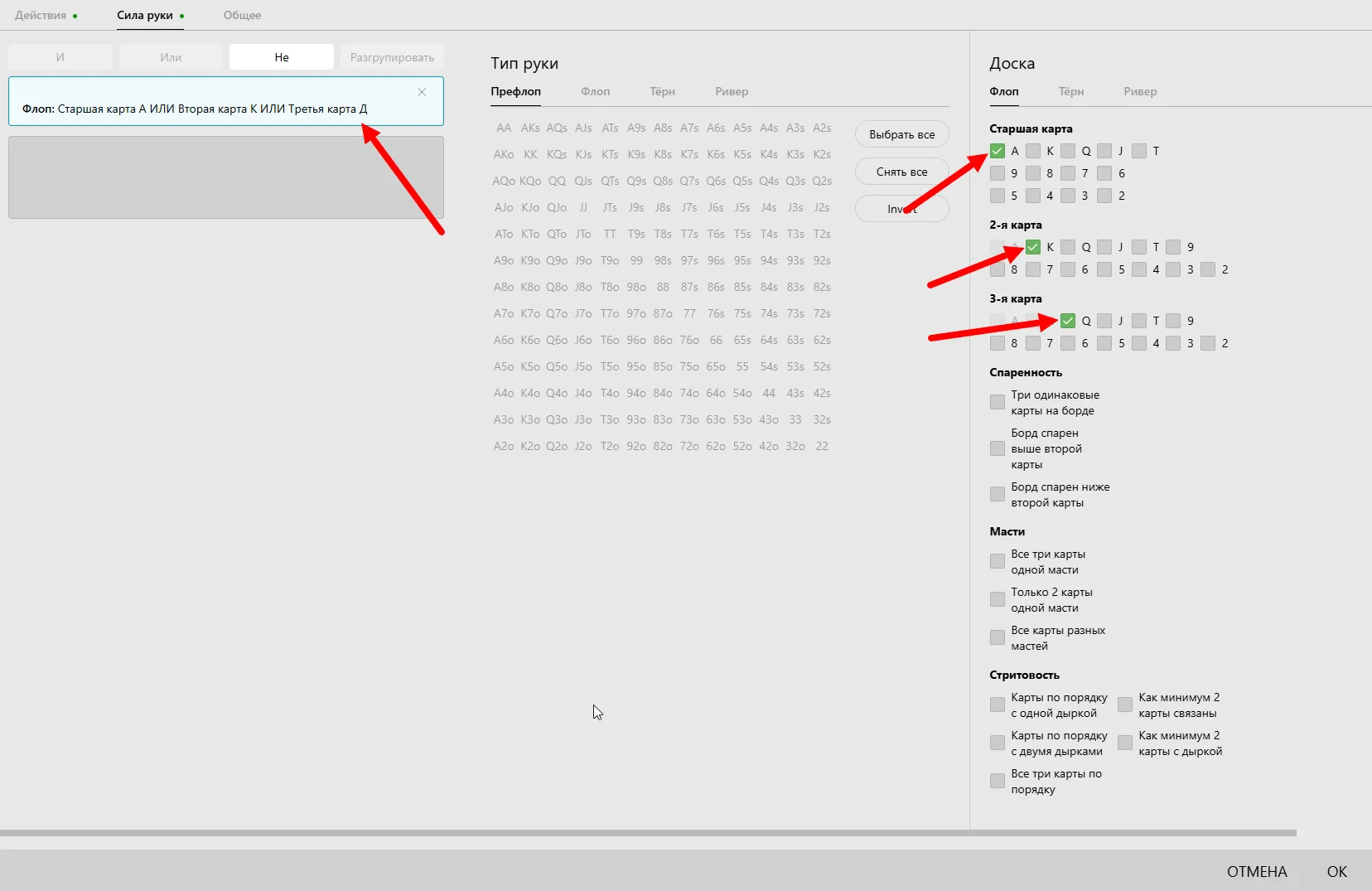Enable Все три карты по порядку checkbox

[x=998, y=782]
